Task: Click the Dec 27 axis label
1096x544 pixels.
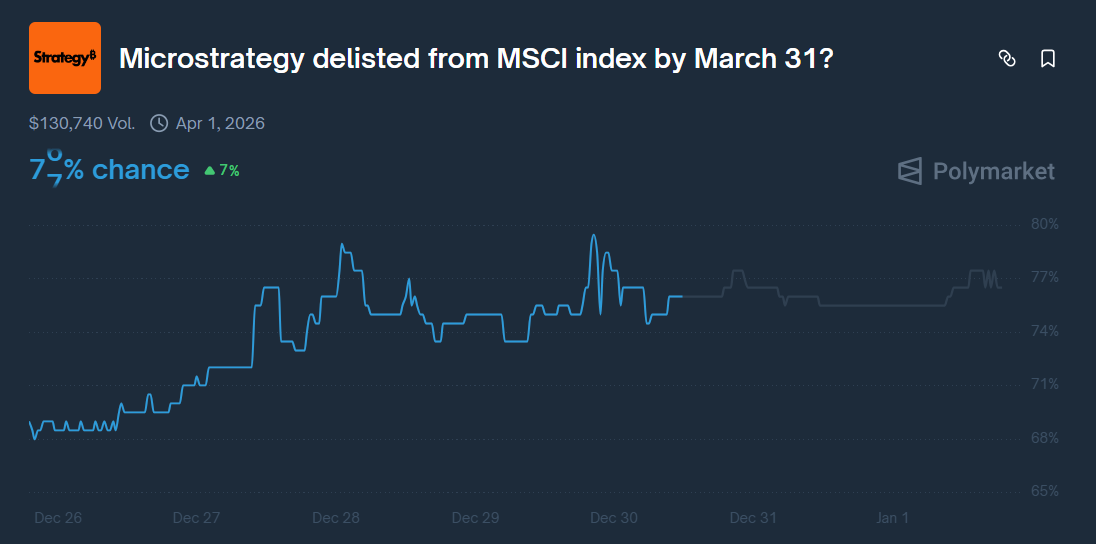Action: (196, 518)
